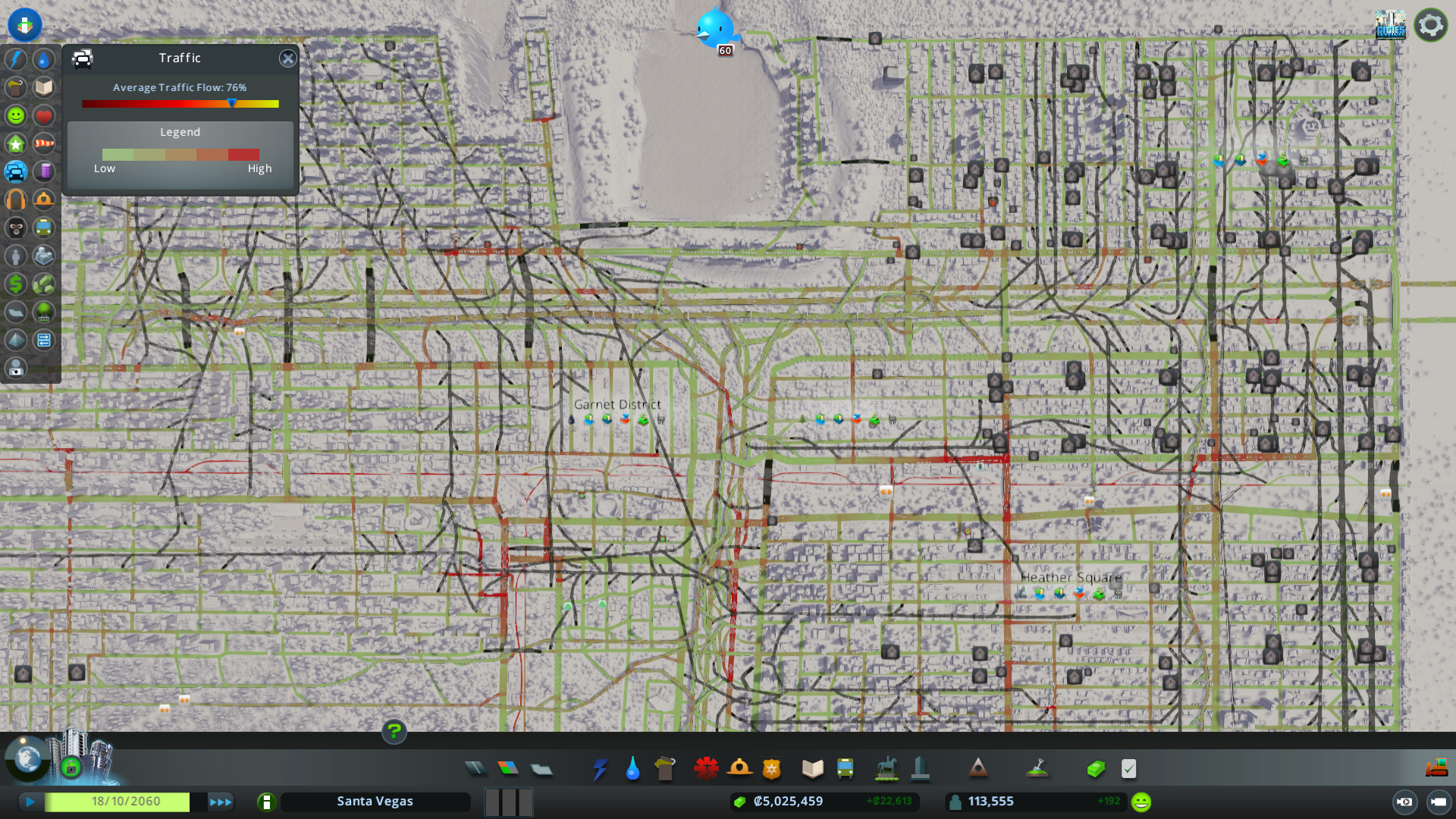Click the Santa Vegas city name

pyautogui.click(x=375, y=802)
